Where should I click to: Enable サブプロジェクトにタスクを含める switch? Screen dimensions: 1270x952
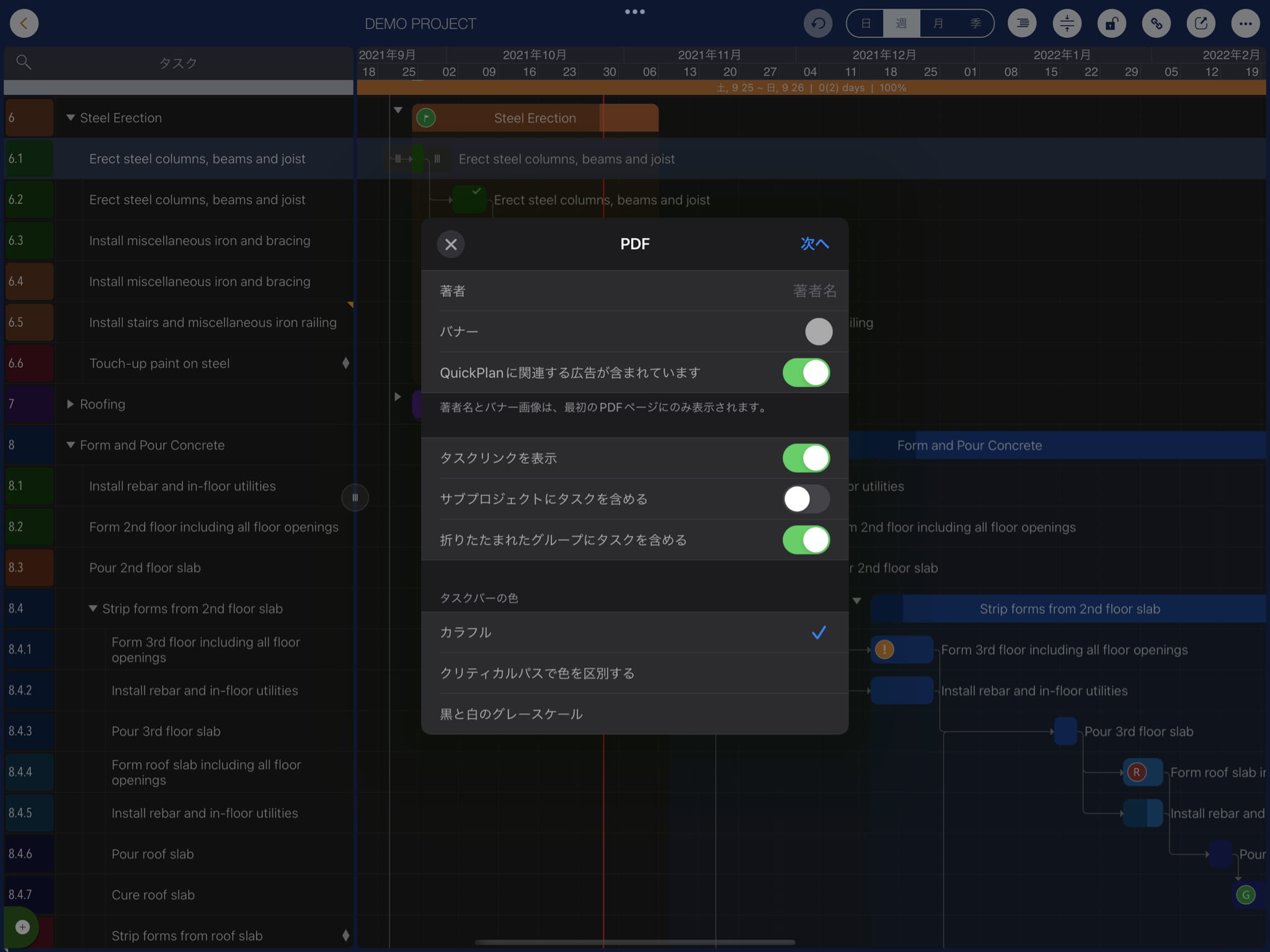pos(806,499)
